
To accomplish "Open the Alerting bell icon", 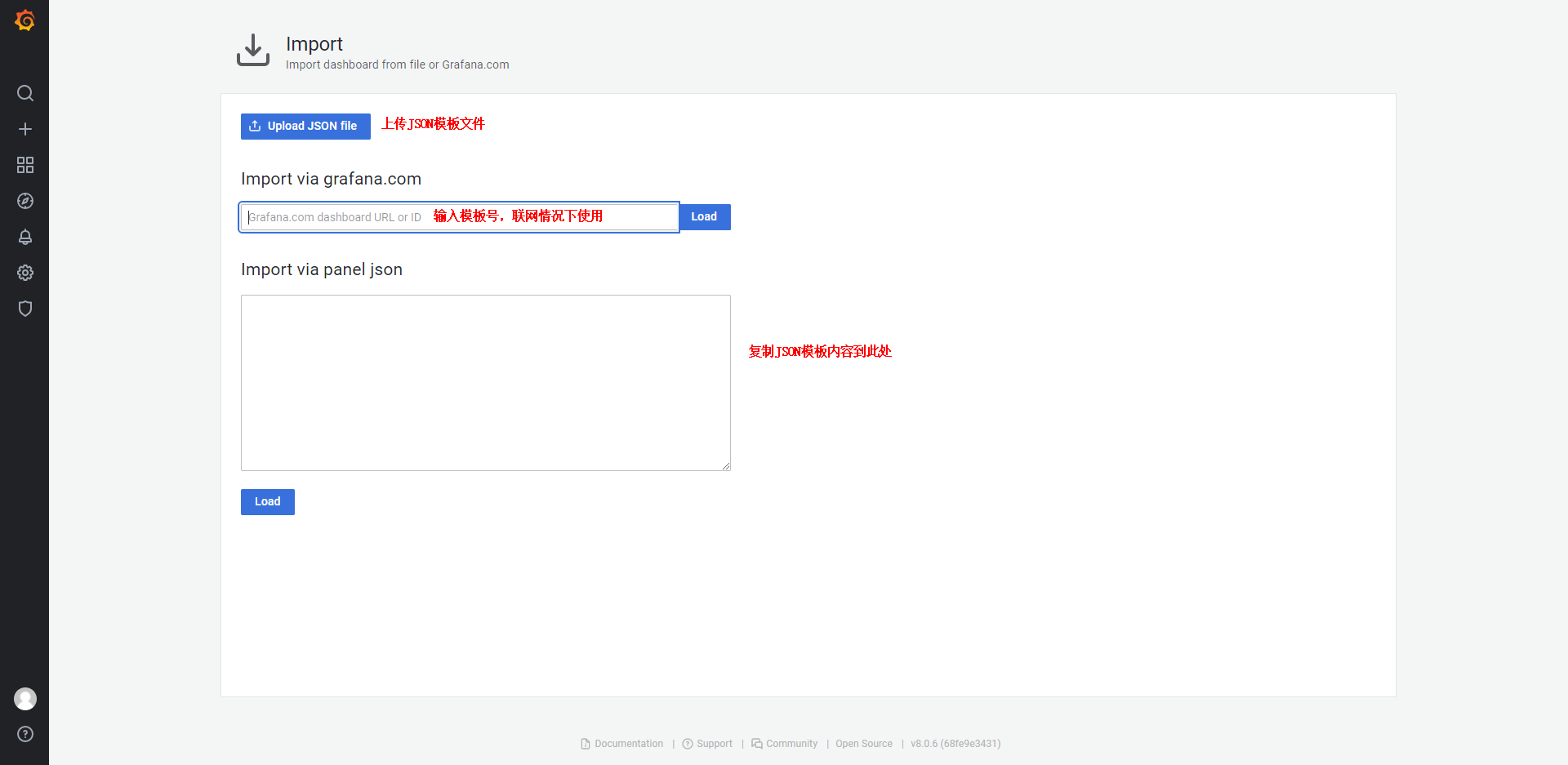I will (x=25, y=237).
